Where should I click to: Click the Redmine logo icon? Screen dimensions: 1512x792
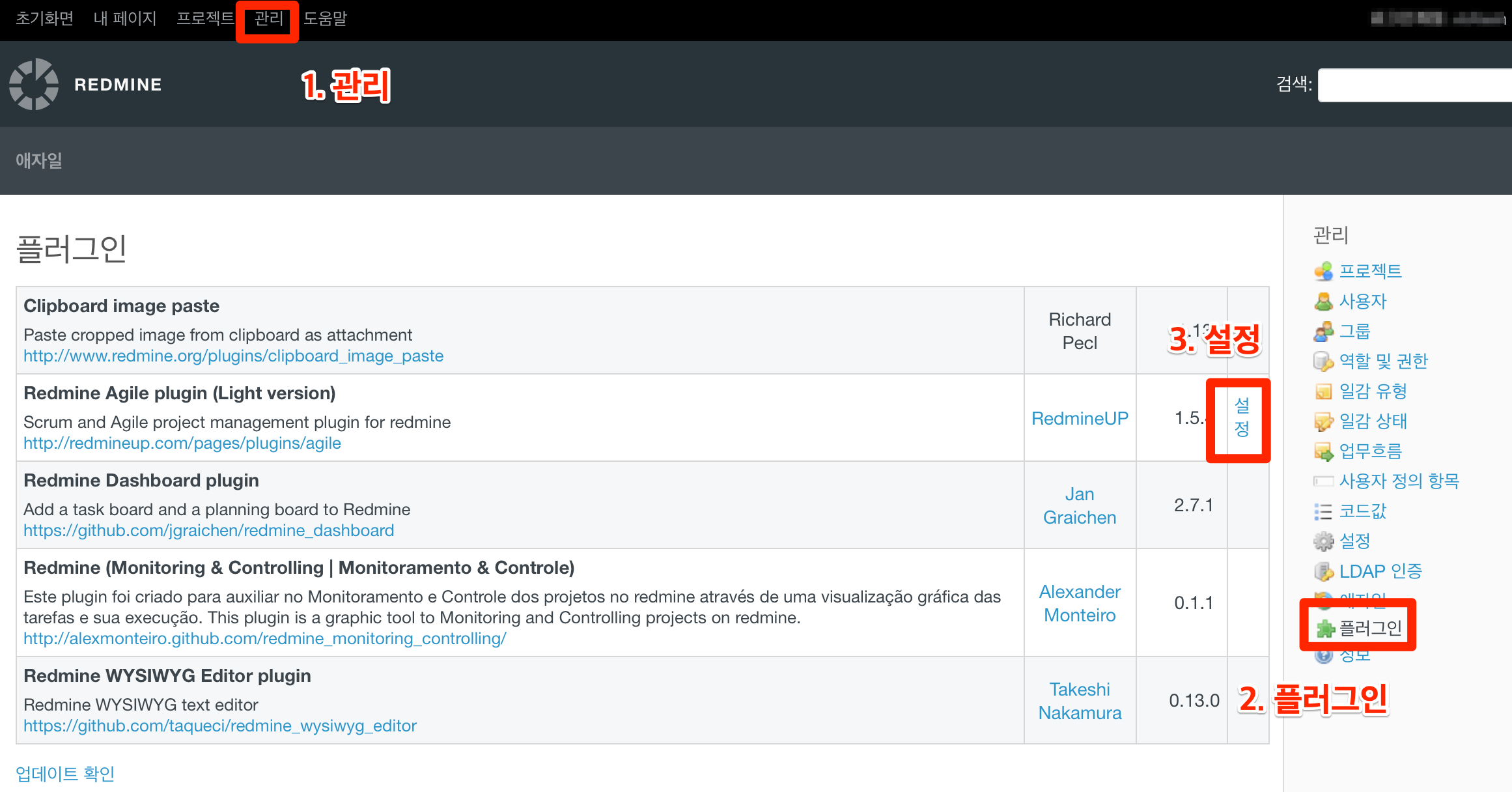(34, 84)
